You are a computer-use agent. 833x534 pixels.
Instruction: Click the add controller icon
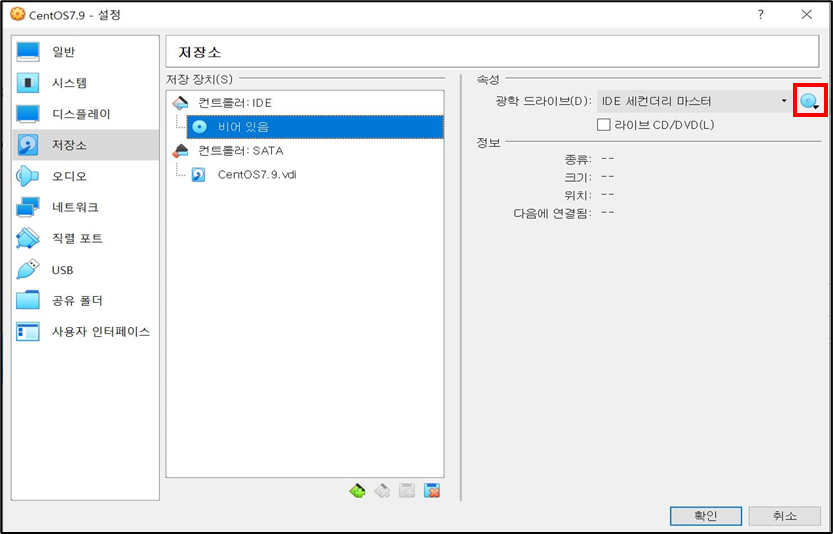coord(358,490)
